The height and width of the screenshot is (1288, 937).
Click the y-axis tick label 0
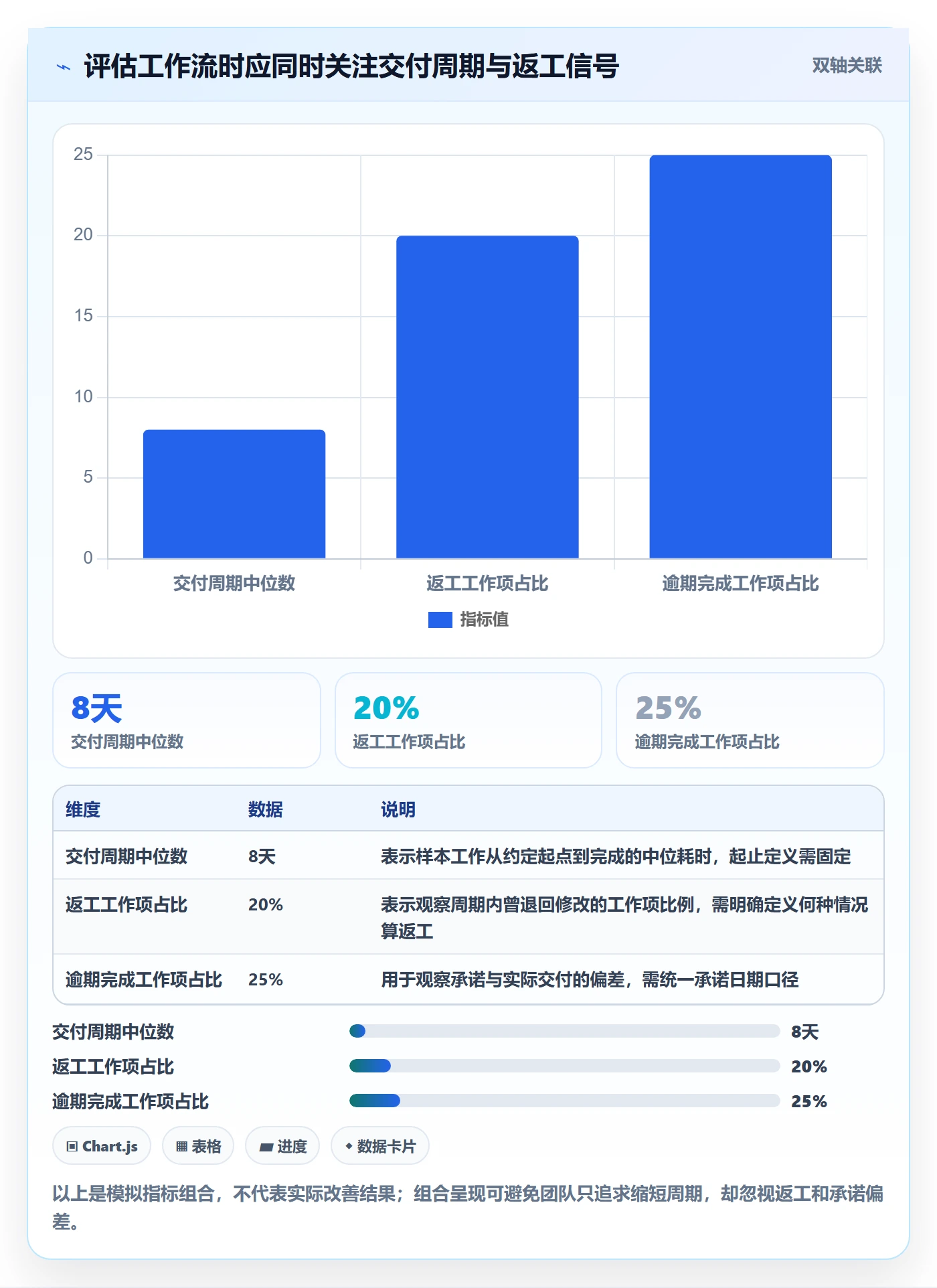88,558
